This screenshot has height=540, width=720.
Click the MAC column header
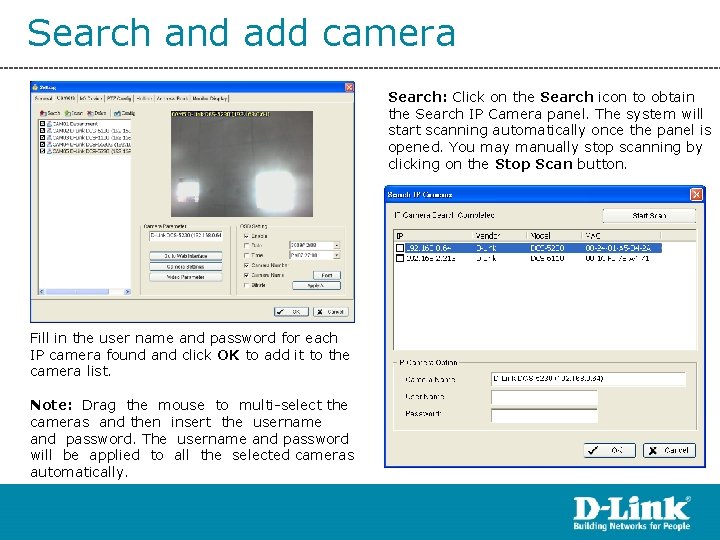point(621,236)
